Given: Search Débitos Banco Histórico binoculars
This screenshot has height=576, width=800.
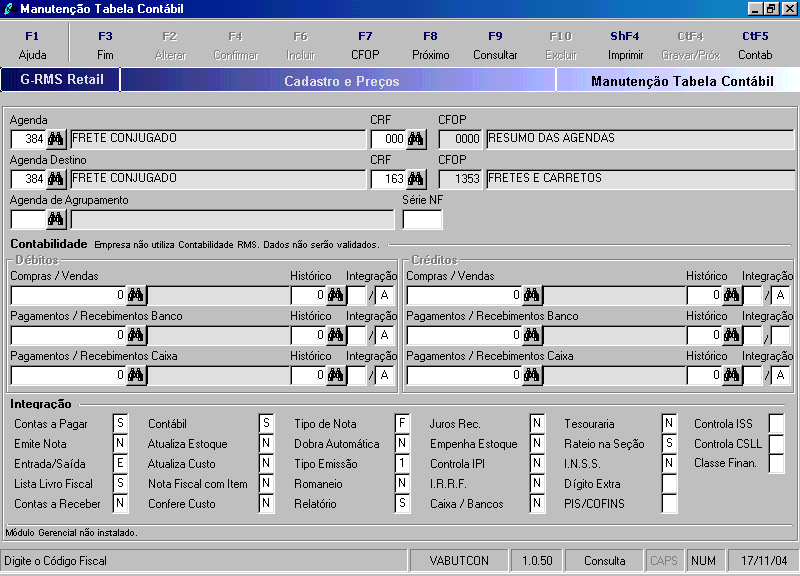Looking at the screenshot, I should pos(335,335).
